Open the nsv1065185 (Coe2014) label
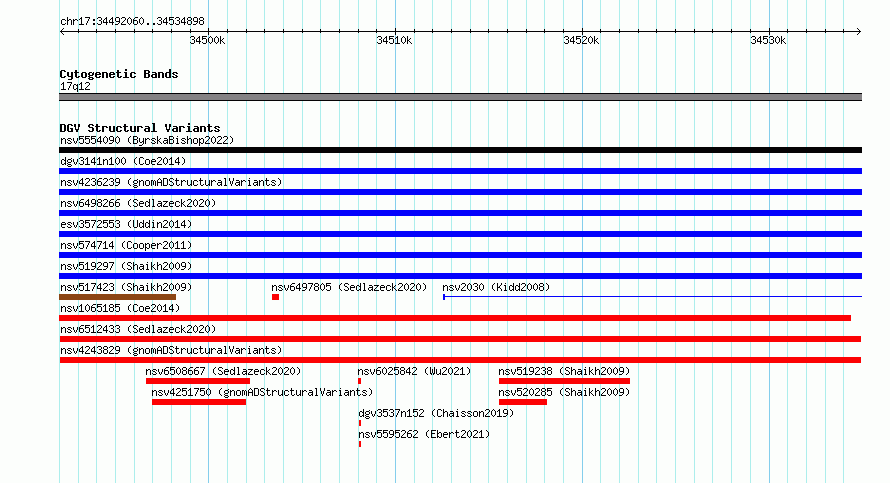The image size is (890, 483). (120, 308)
